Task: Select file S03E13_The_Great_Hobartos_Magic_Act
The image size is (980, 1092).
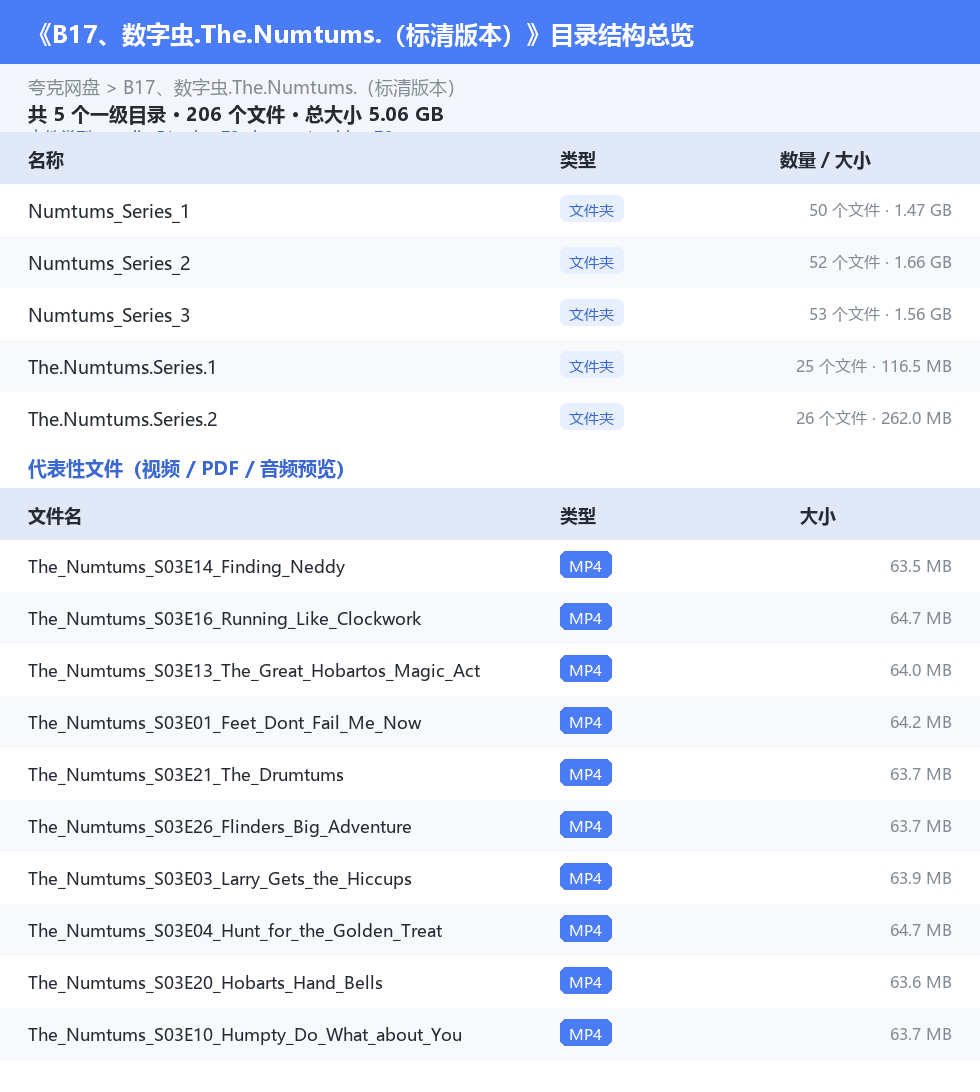Action: (x=254, y=671)
